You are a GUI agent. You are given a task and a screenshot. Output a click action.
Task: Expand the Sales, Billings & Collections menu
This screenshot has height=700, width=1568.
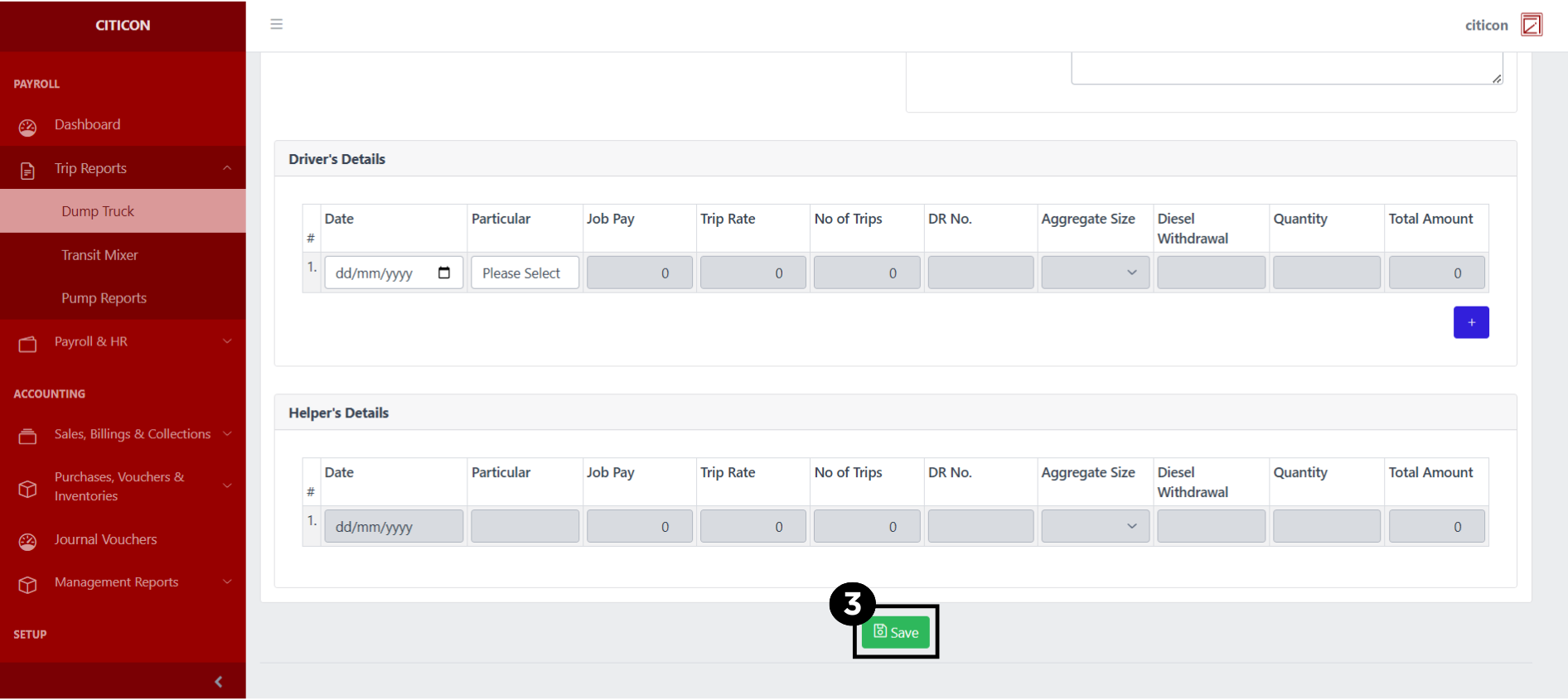[x=226, y=434]
